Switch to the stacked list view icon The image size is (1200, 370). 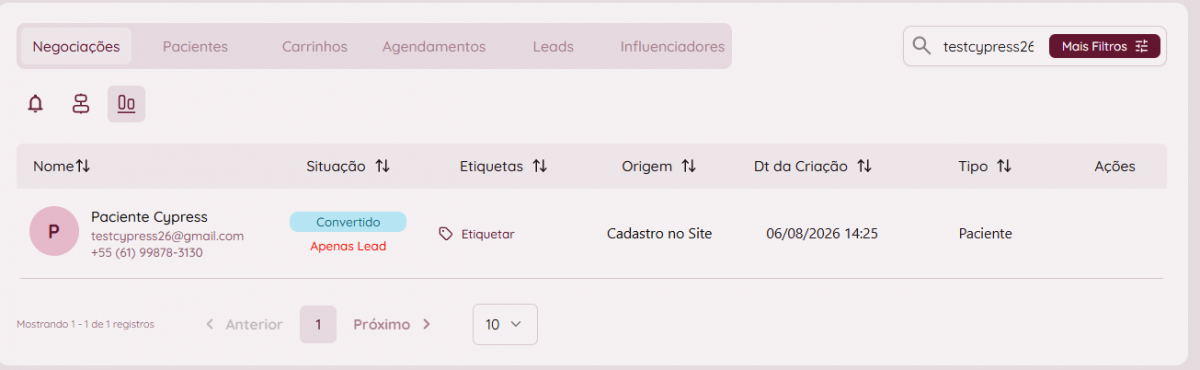pyautogui.click(x=81, y=104)
